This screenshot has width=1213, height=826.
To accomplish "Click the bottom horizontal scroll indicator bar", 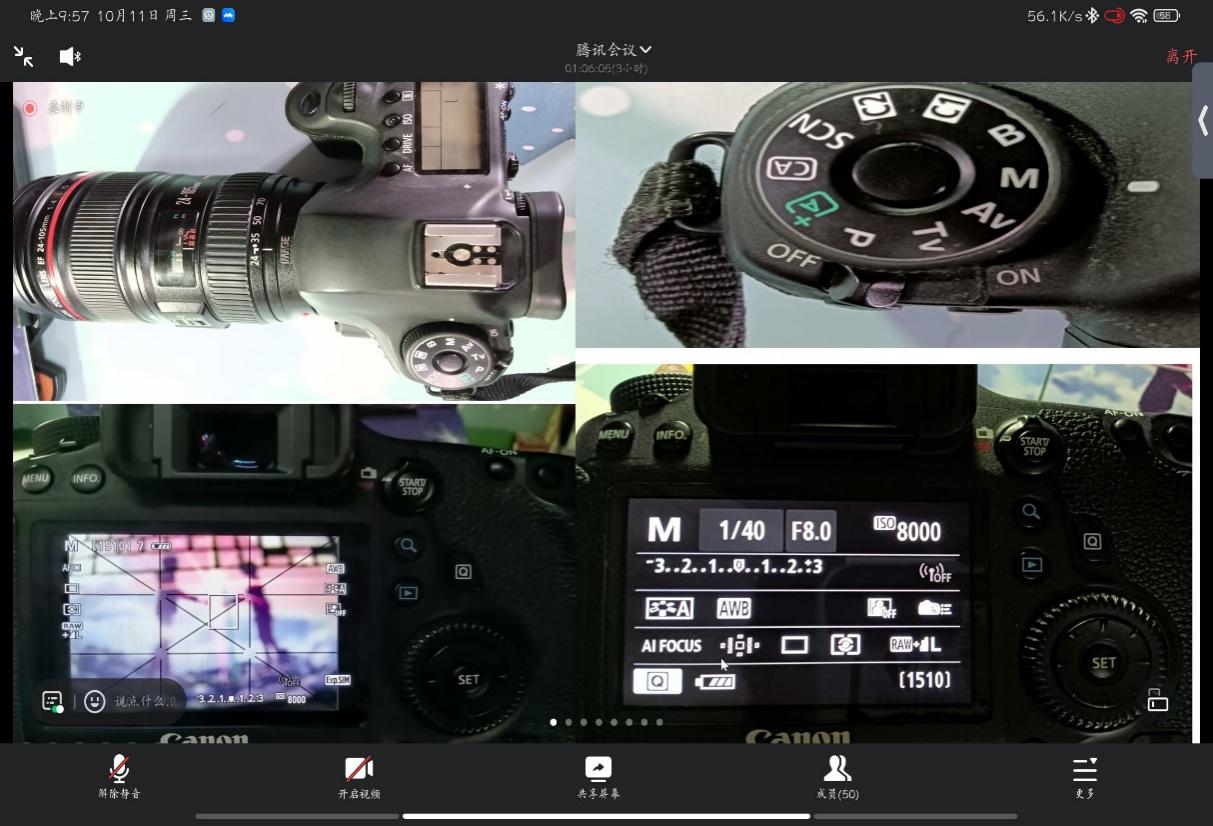I will point(606,816).
